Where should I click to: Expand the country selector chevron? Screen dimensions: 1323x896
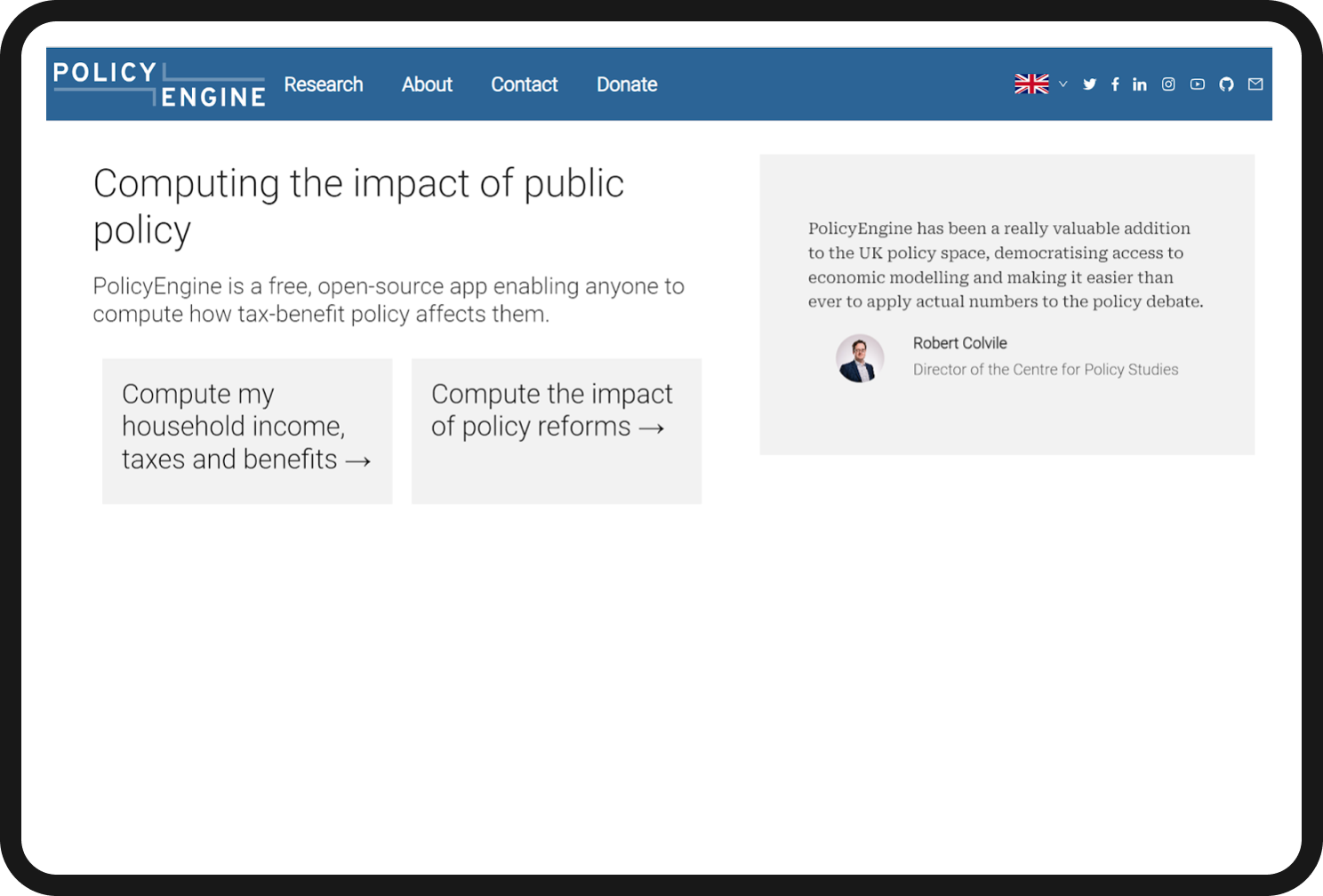tap(1063, 84)
